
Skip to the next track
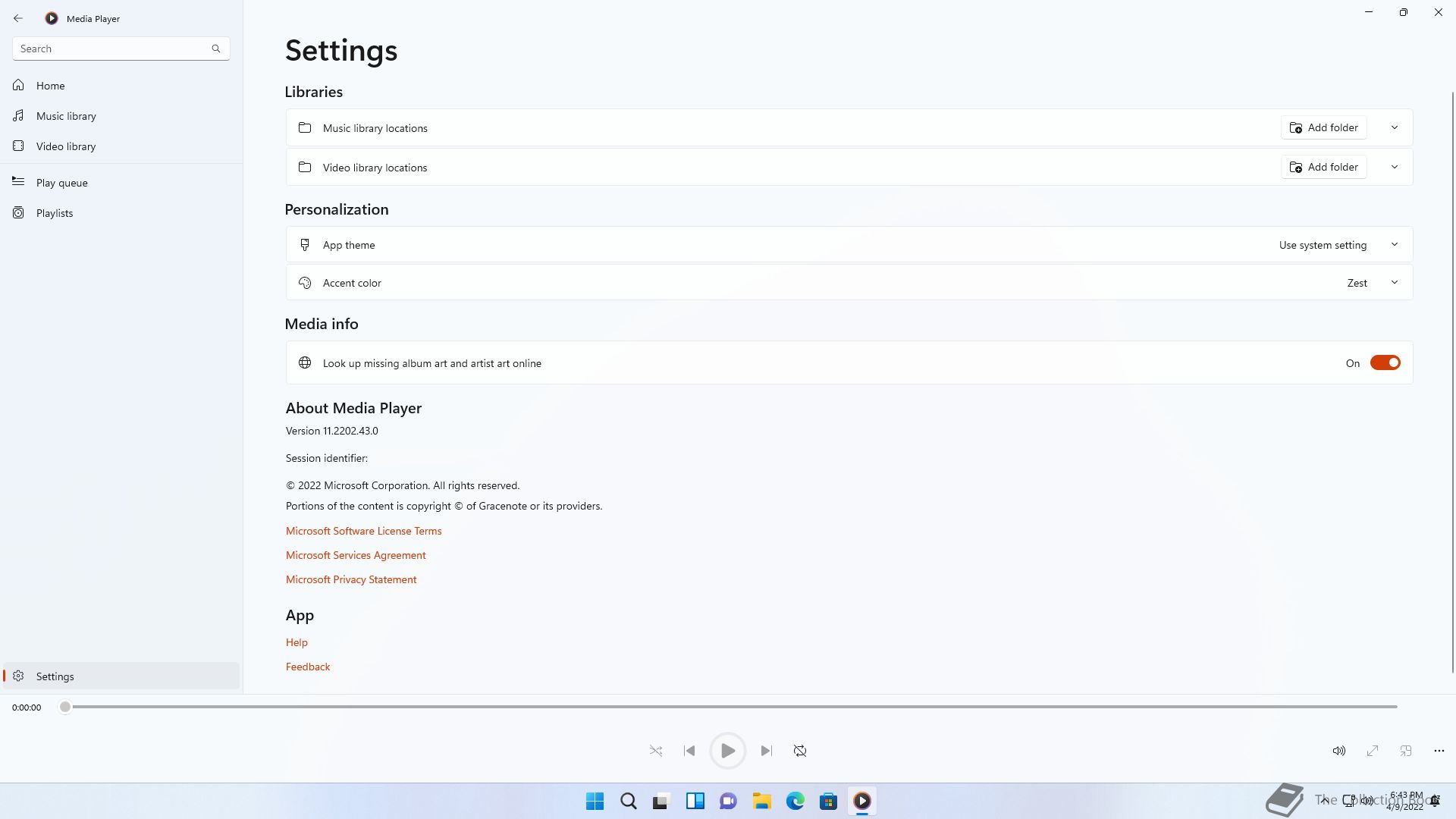pos(767,751)
